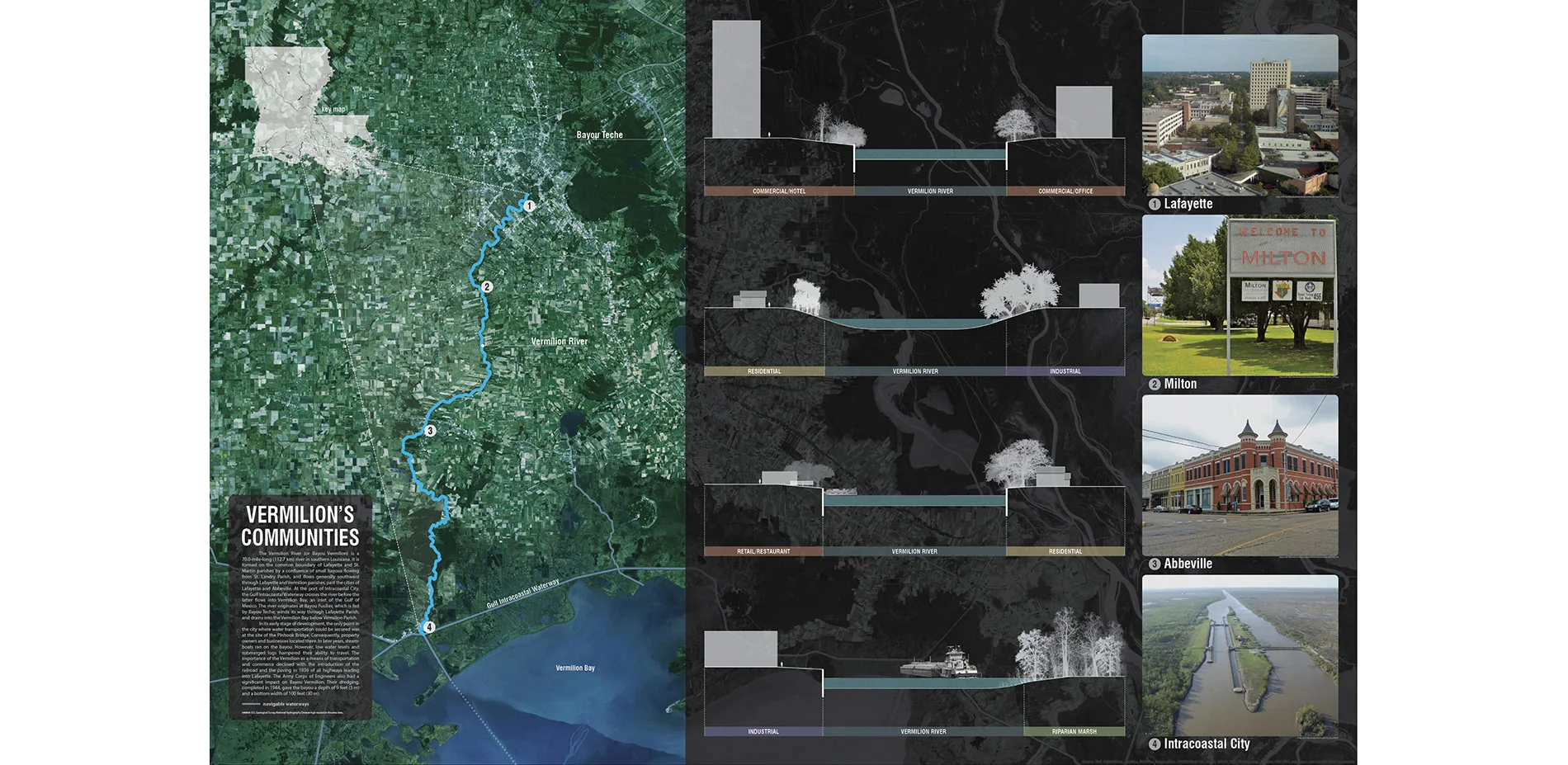Select map marker 4 at Intracoastal Waterway
Viewport: 1568px width, 765px height.
click(x=428, y=628)
